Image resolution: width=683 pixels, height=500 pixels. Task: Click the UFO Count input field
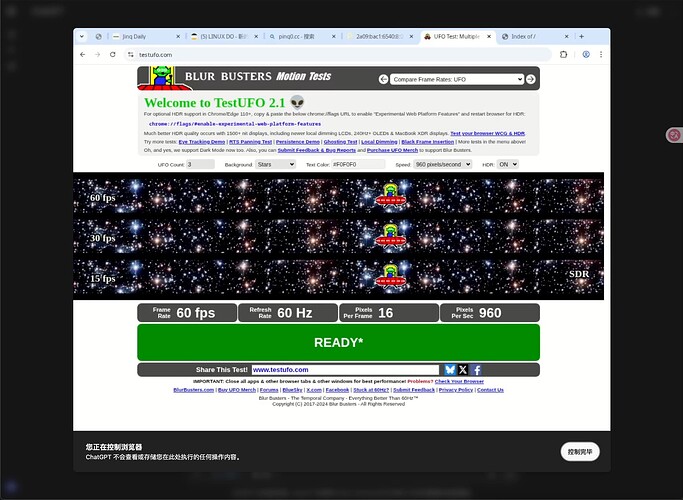[x=200, y=164]
